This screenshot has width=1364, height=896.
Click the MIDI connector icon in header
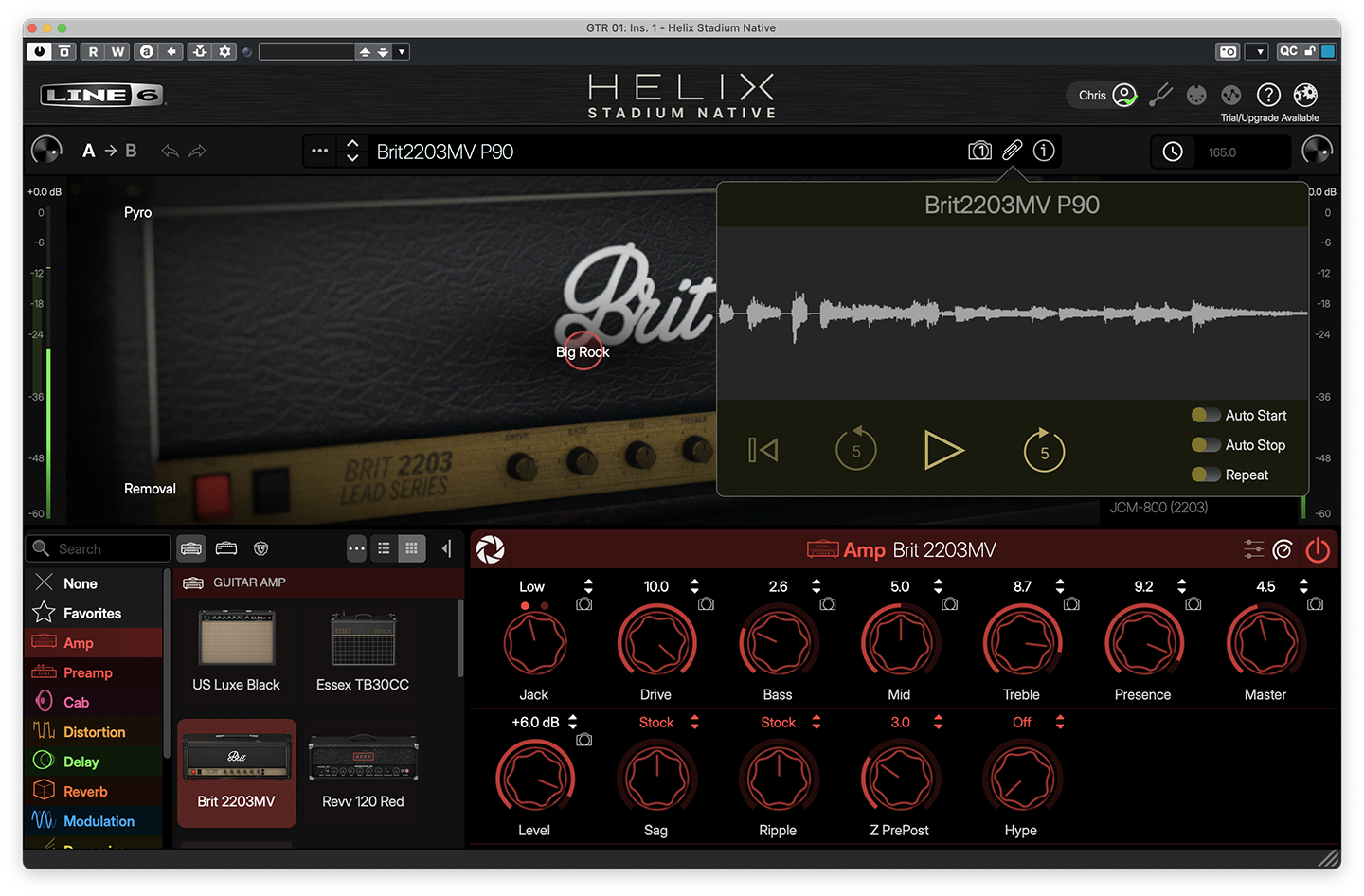point(1197,95)
